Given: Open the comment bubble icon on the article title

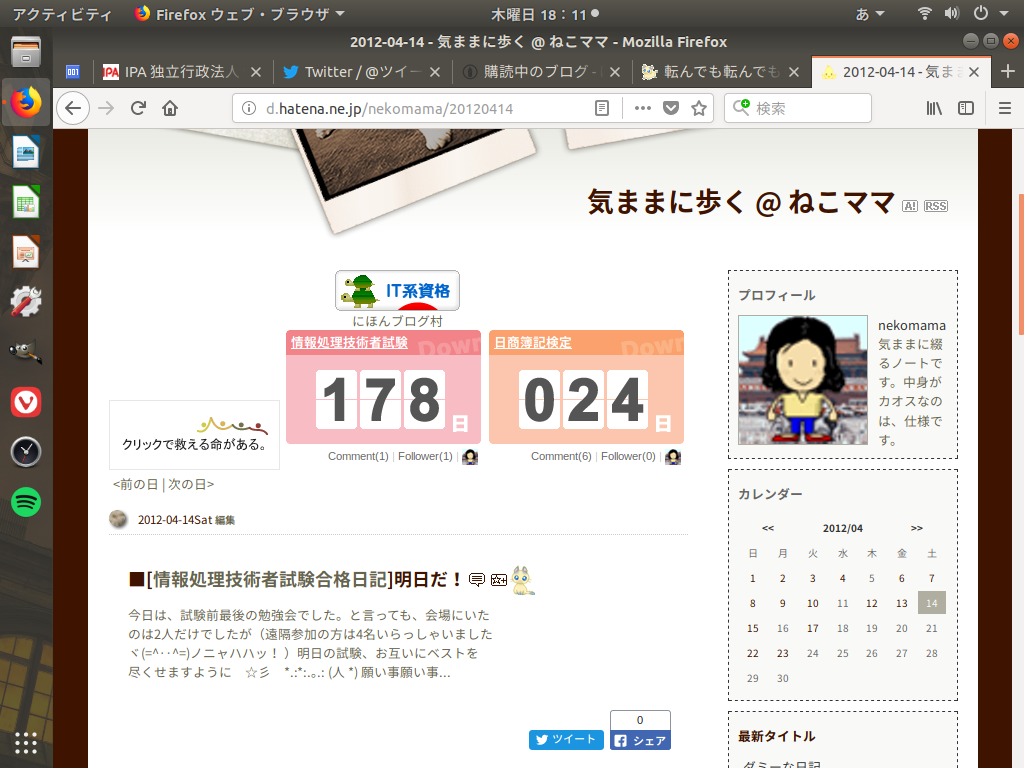Looking at the screenshot, I should click(x=477, y=579).
